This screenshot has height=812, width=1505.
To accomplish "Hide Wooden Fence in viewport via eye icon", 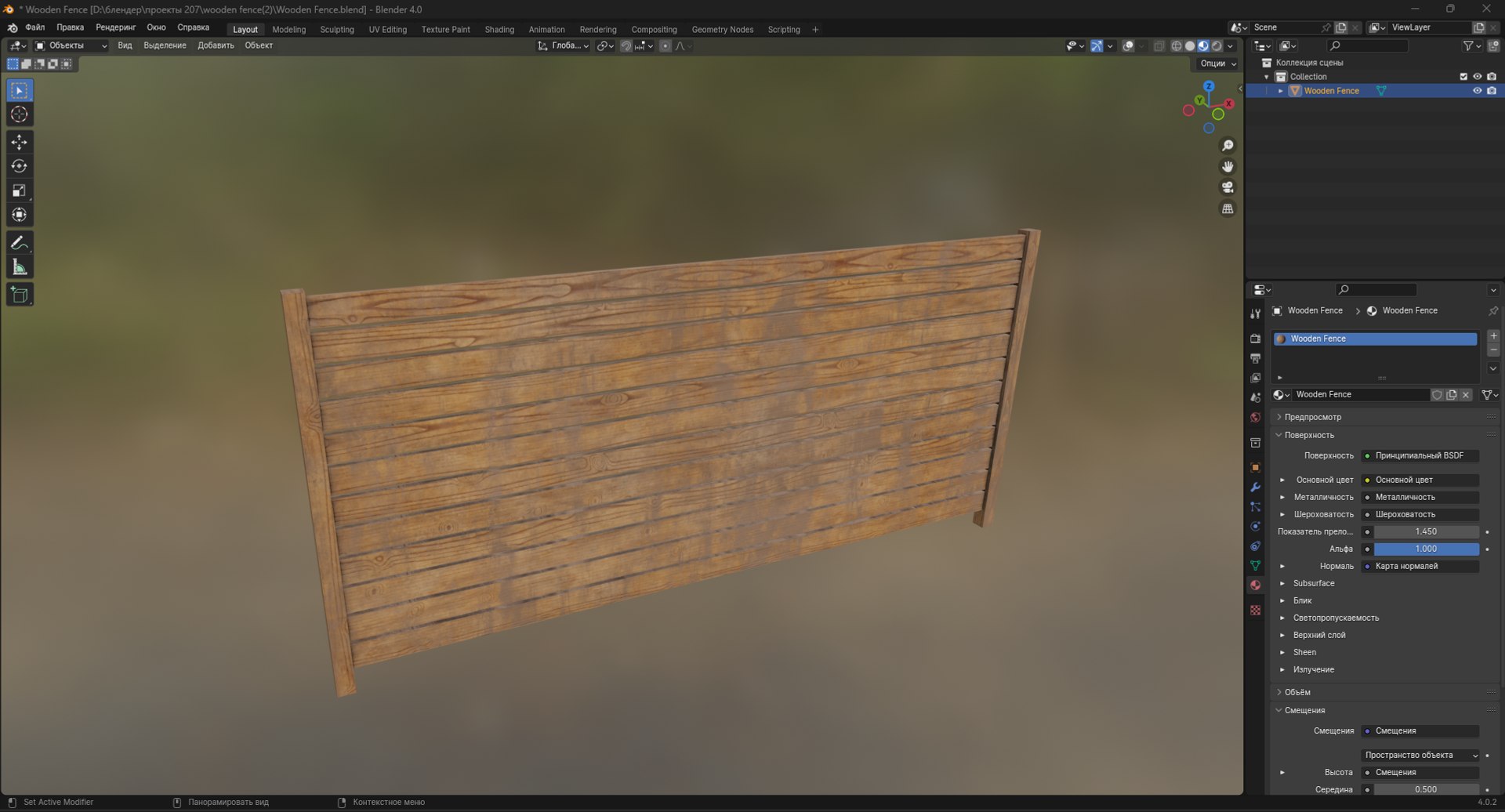I will click(x=1478, y=91).
